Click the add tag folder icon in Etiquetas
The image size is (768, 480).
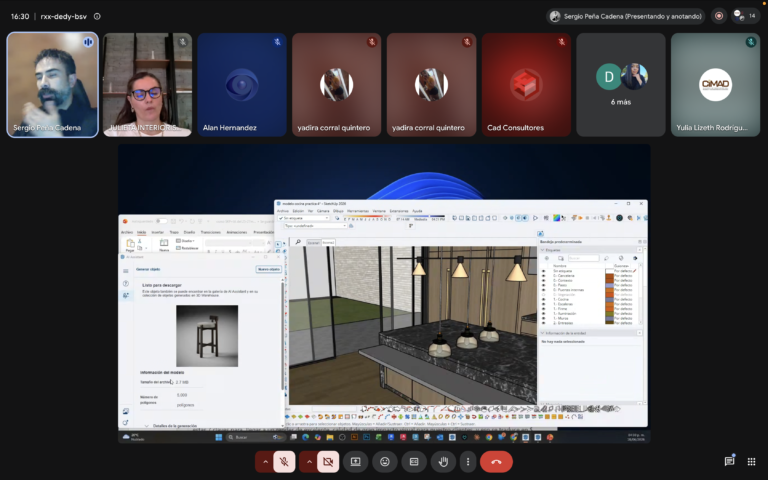pyautogui.click(x=561, y=258)
